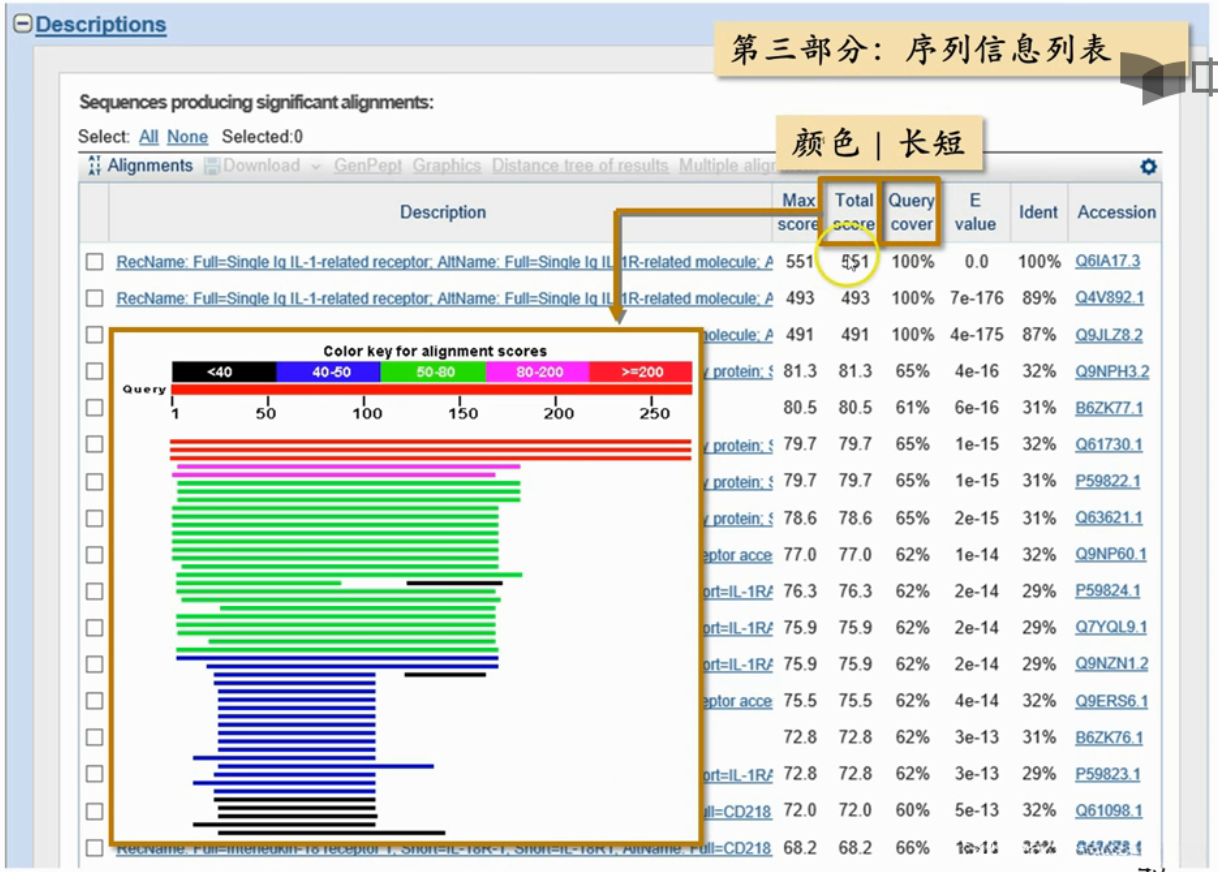Click the blue 40-50 color key swatch
The height and width of the screenshot is (872, 1218).
328,372
